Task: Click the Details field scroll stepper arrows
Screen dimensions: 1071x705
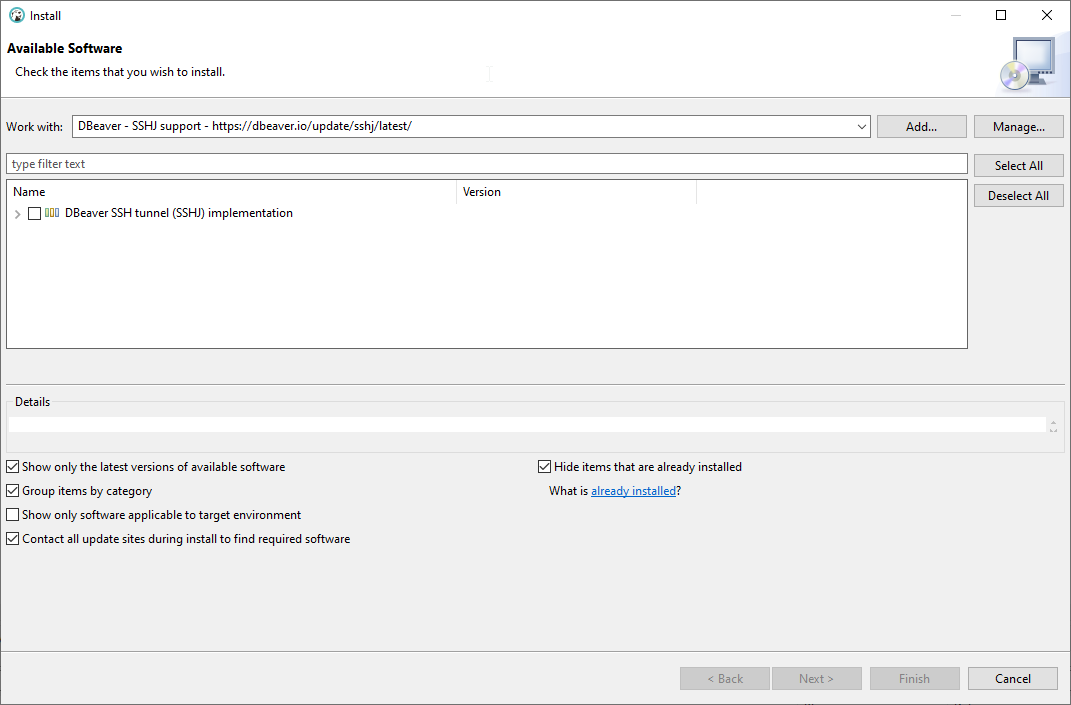Action: 1053,425
